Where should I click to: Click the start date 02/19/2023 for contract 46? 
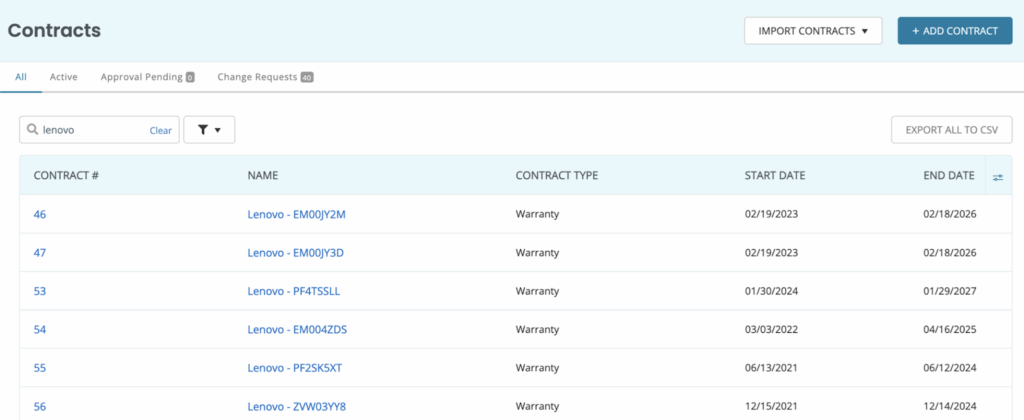771,214
